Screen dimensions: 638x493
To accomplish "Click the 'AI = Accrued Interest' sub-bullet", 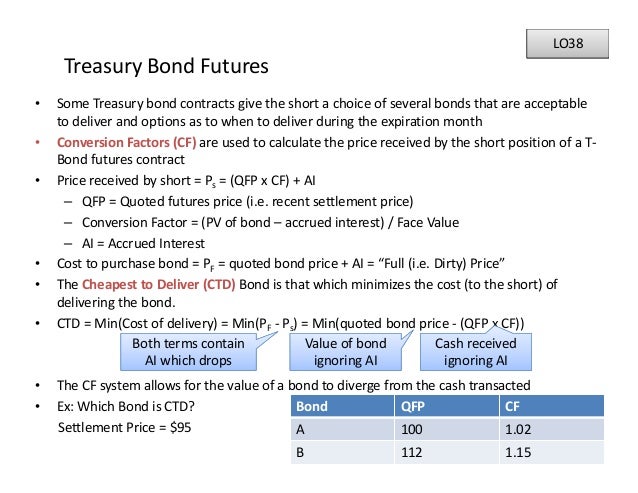I will pyautogui.click(x=143, y=243).
